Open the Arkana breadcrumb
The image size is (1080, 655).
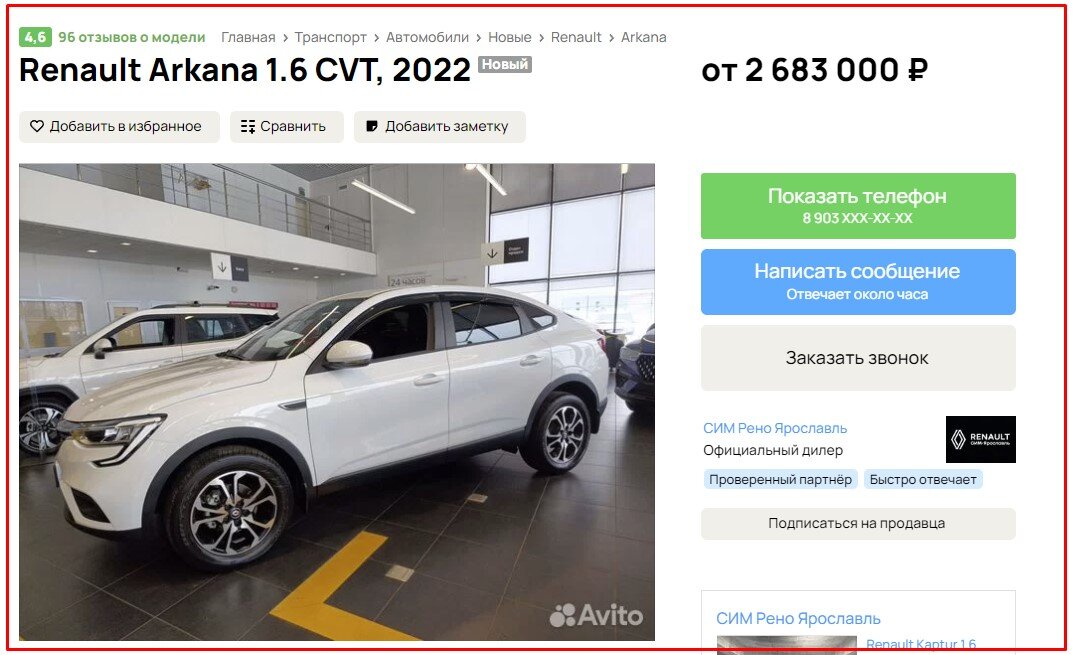pyautogui.click(x=643, y=37)
